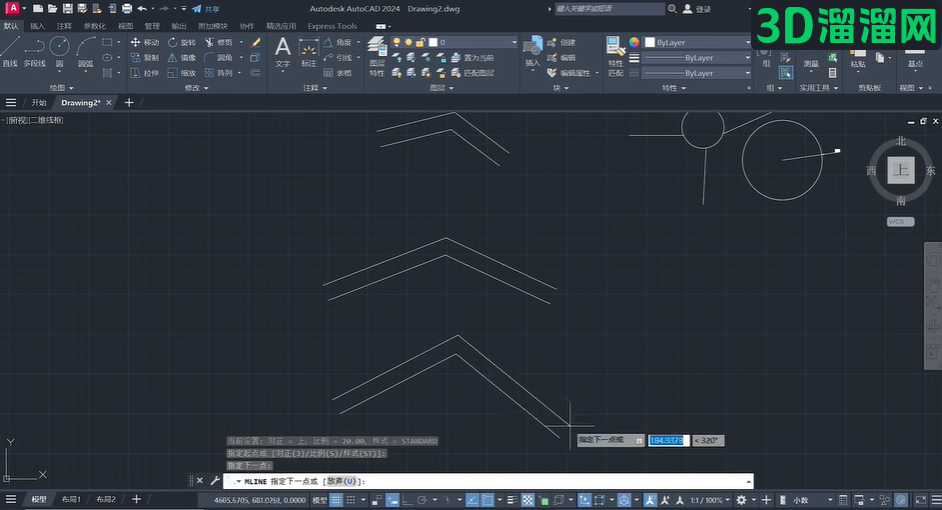
Task: Click the 登录 (Sign in) button
Action: (x=697, y=9)
